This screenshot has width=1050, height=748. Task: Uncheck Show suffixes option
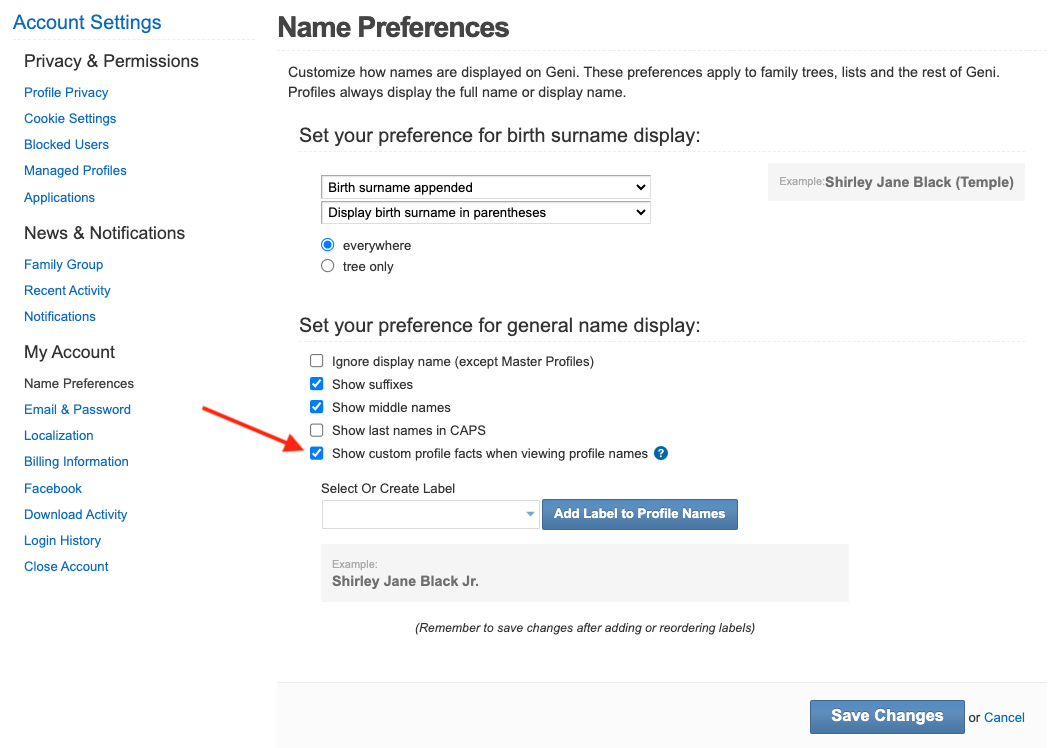point(317,384)
